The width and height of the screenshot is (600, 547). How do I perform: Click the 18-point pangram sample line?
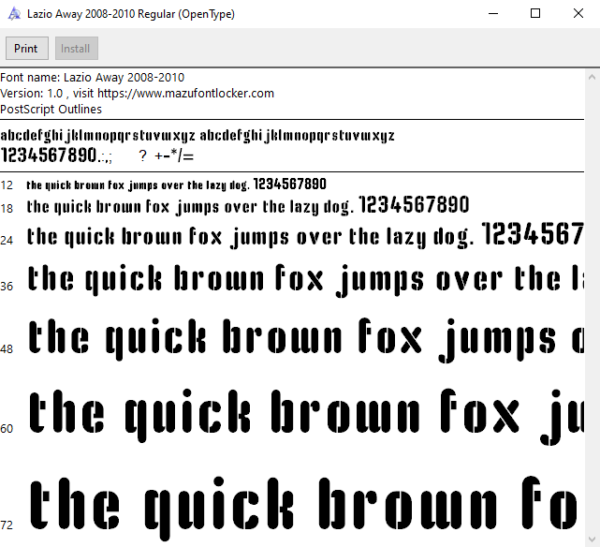coord(248,206)
